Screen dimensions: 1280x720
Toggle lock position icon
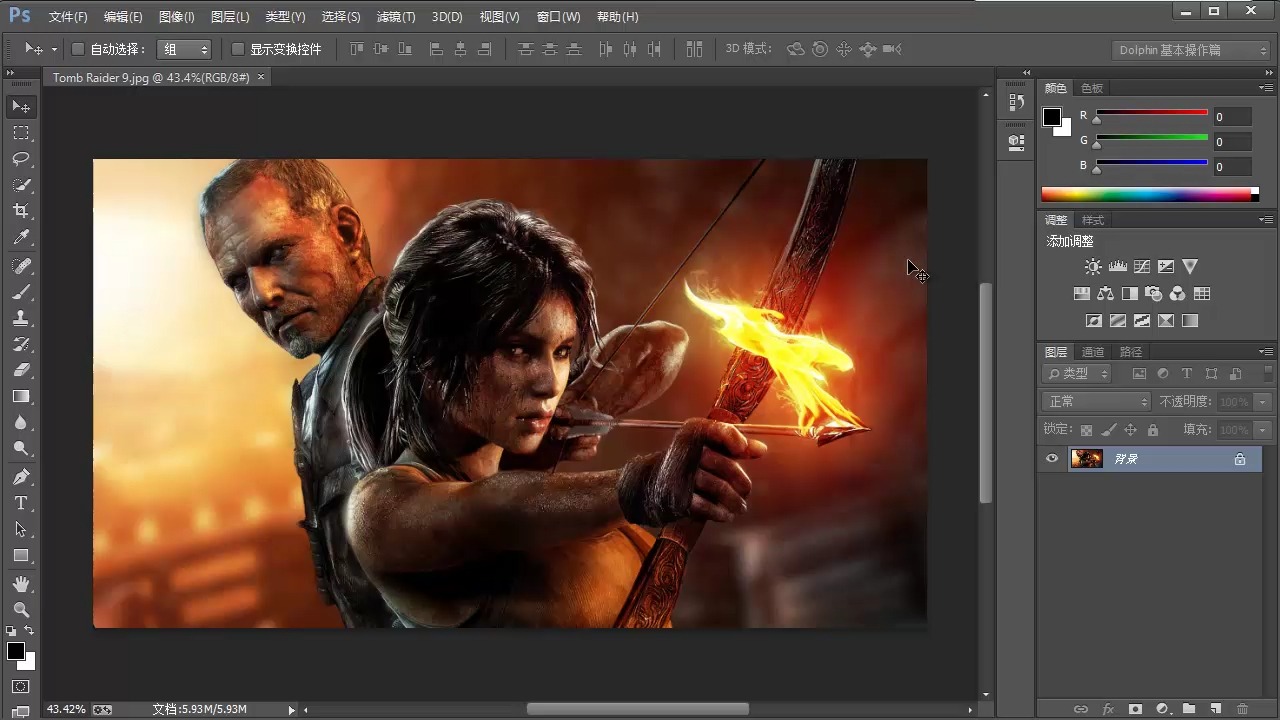point(1130,430)
